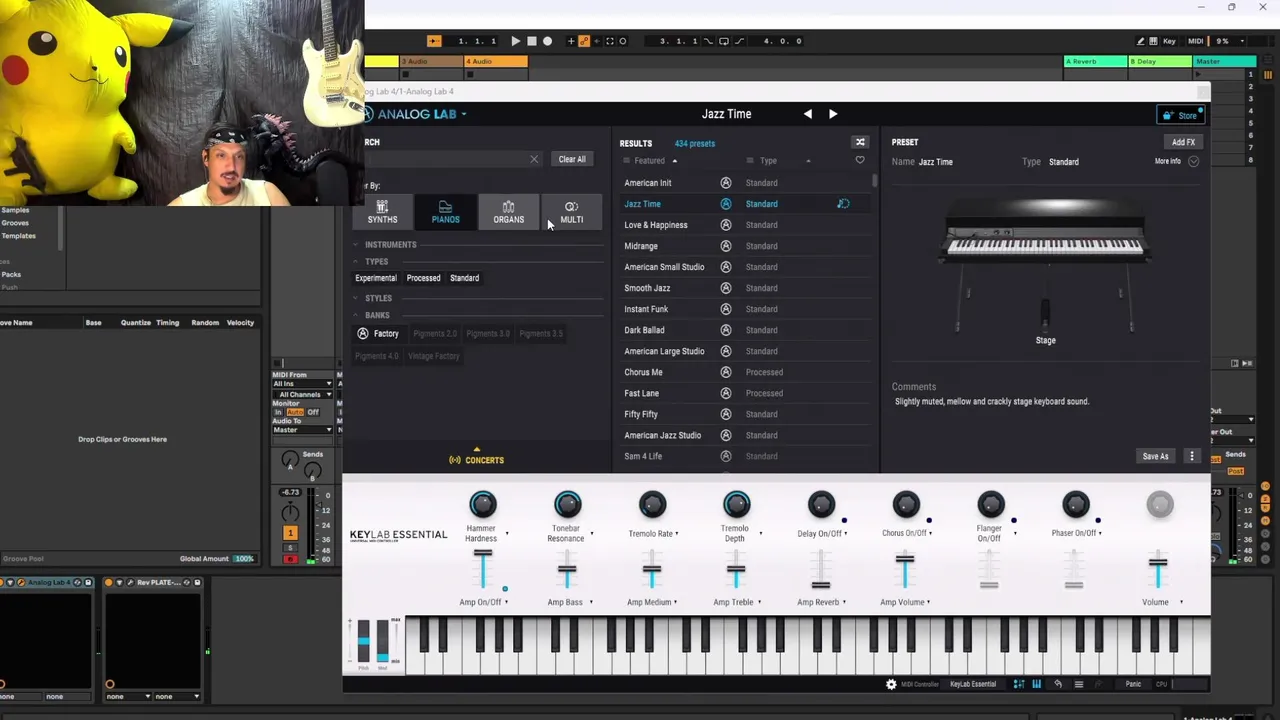Sort results by Featured column
The height and width of the screenshot is (720, 1280).
[650, 161]
